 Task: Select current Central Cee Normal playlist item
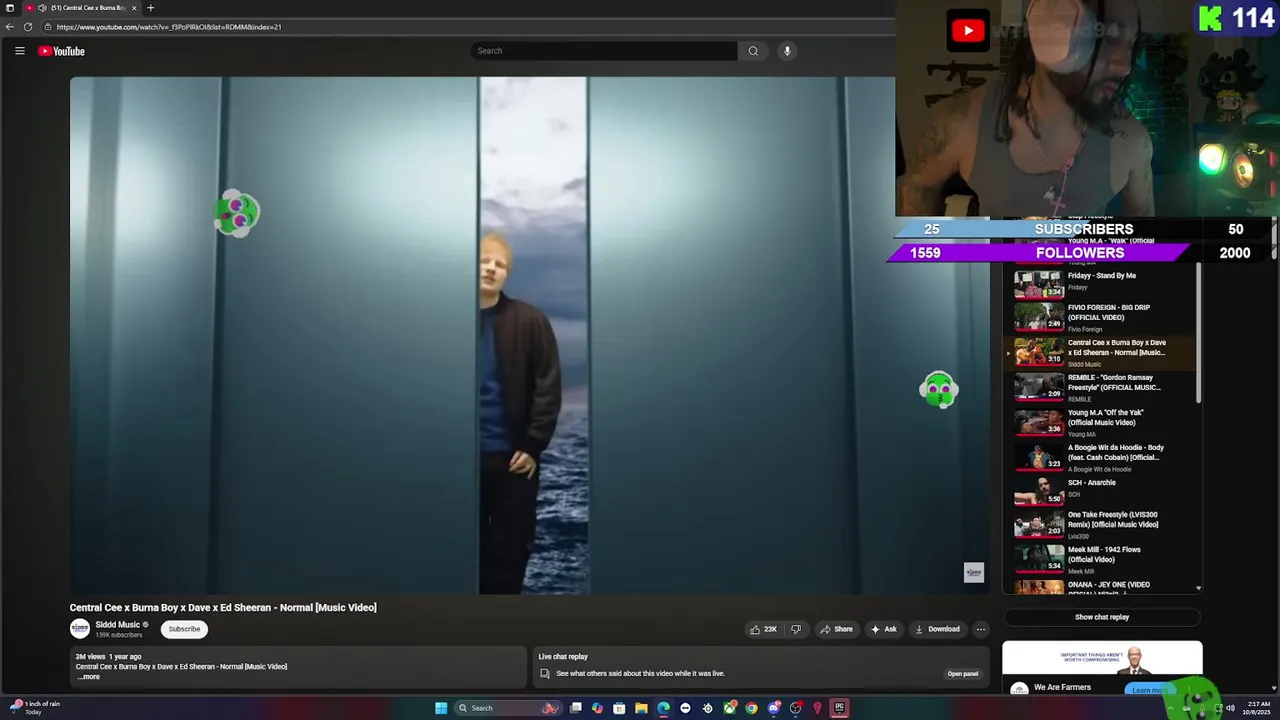[x=1100, y=352]
